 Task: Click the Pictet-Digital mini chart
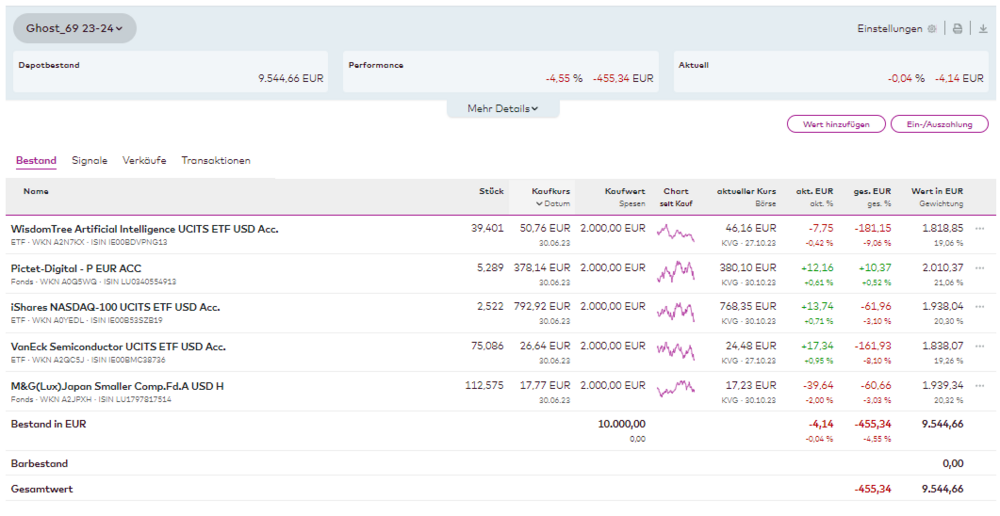676,273
